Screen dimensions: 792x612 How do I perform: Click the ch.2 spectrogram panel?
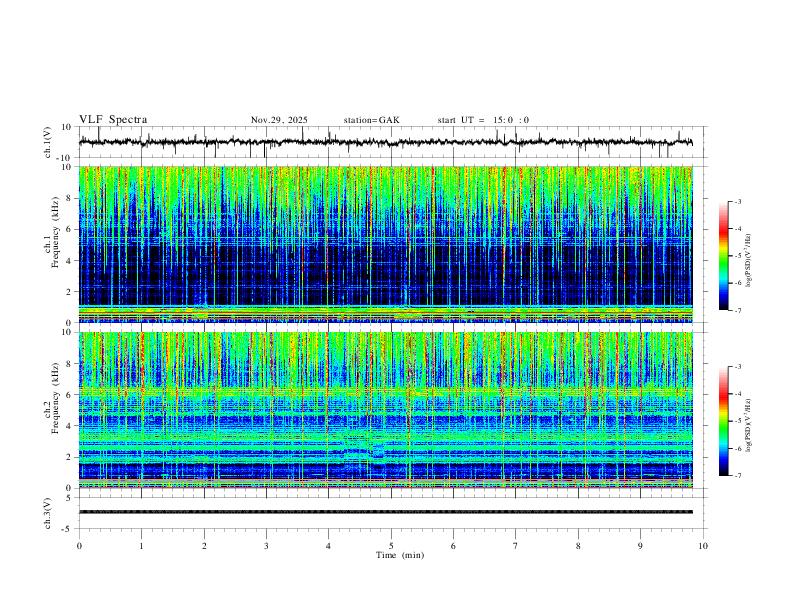386,410
